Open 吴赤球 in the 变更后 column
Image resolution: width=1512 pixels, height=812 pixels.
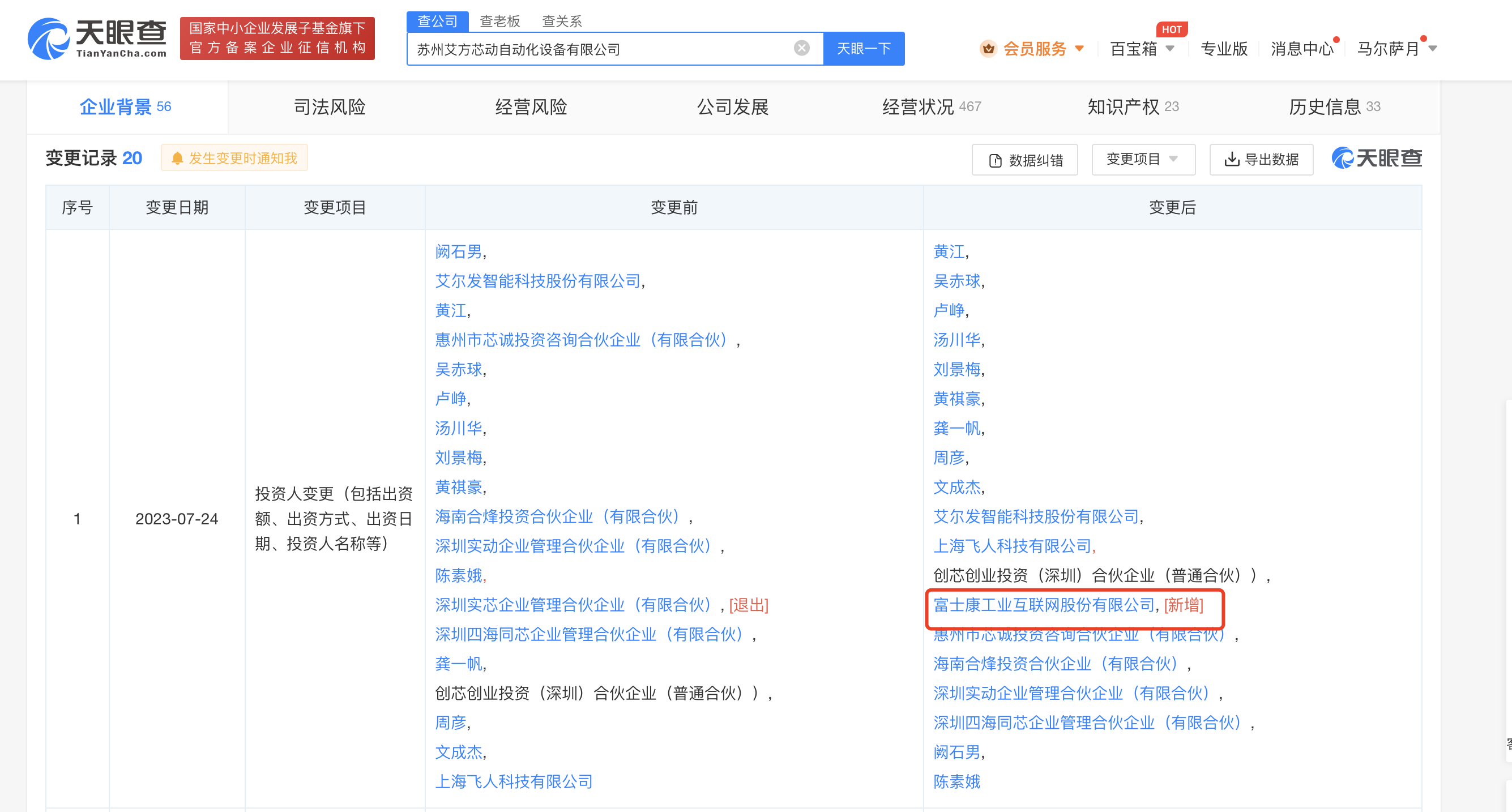956,281
